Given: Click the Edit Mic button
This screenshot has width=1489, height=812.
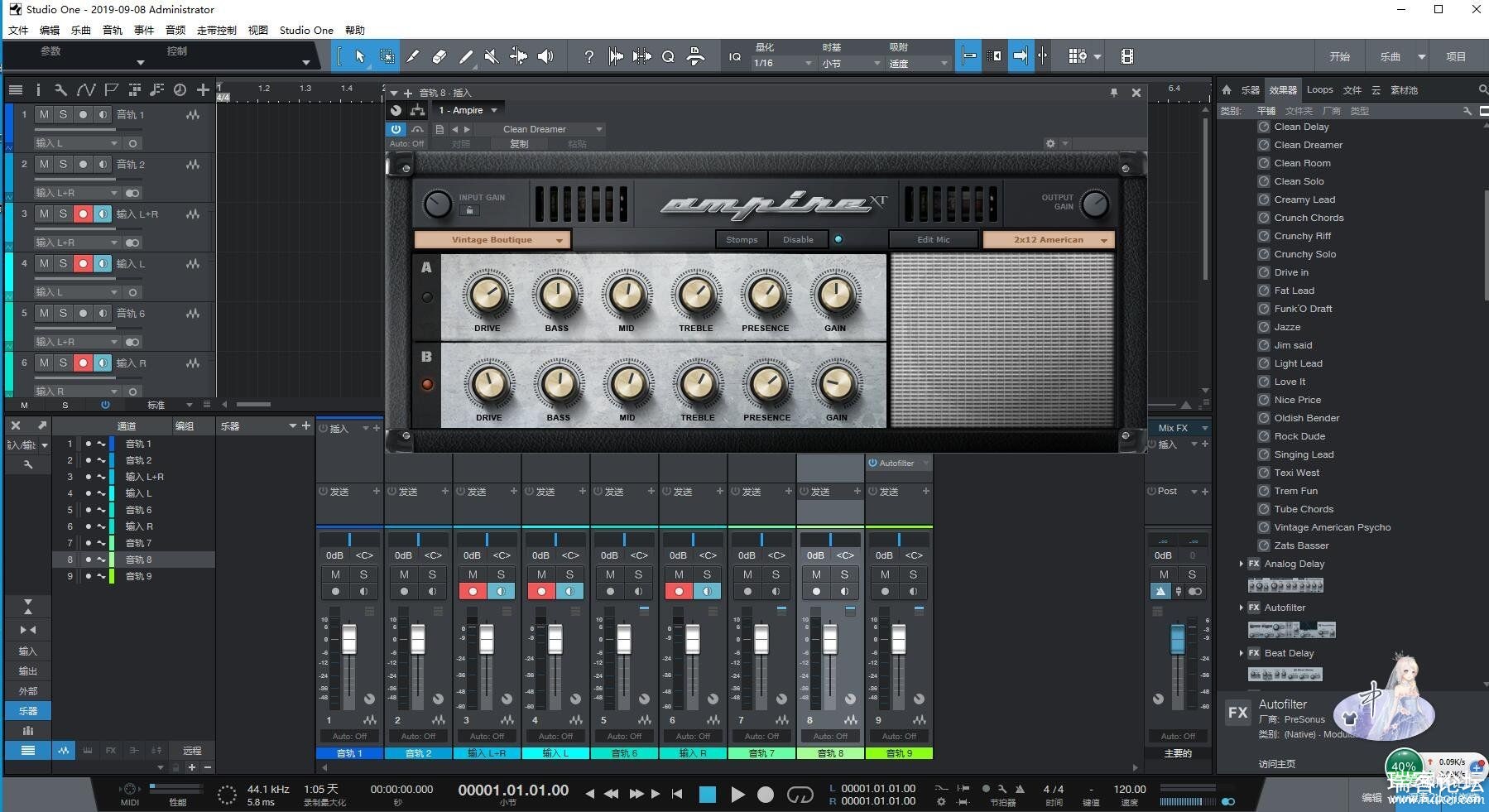Looking at the screenshot, I should (934, 239).
